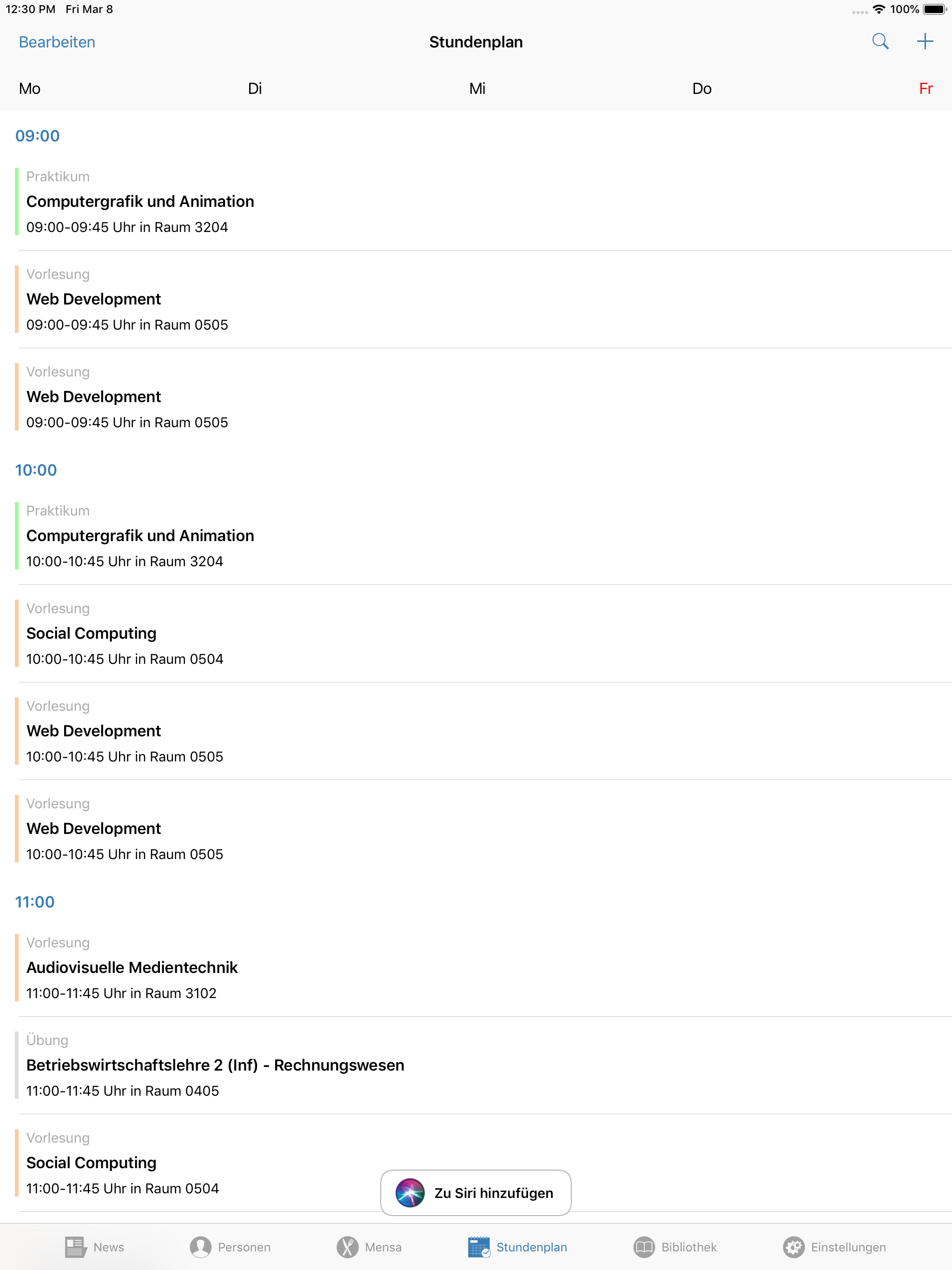Tap the Bearbeiten button
This screenshot has width=952, height=1270.
pos(57,42)
